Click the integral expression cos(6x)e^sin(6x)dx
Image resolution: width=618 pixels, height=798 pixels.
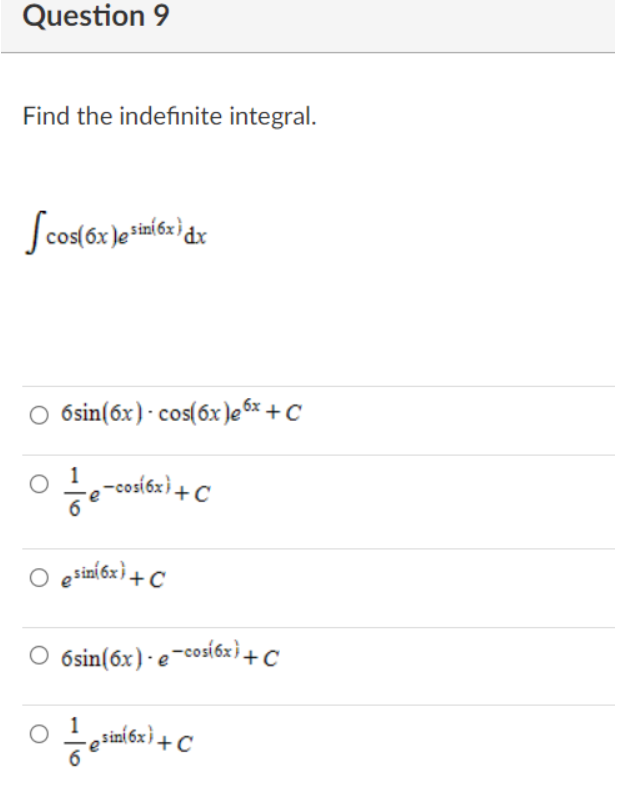116,233
